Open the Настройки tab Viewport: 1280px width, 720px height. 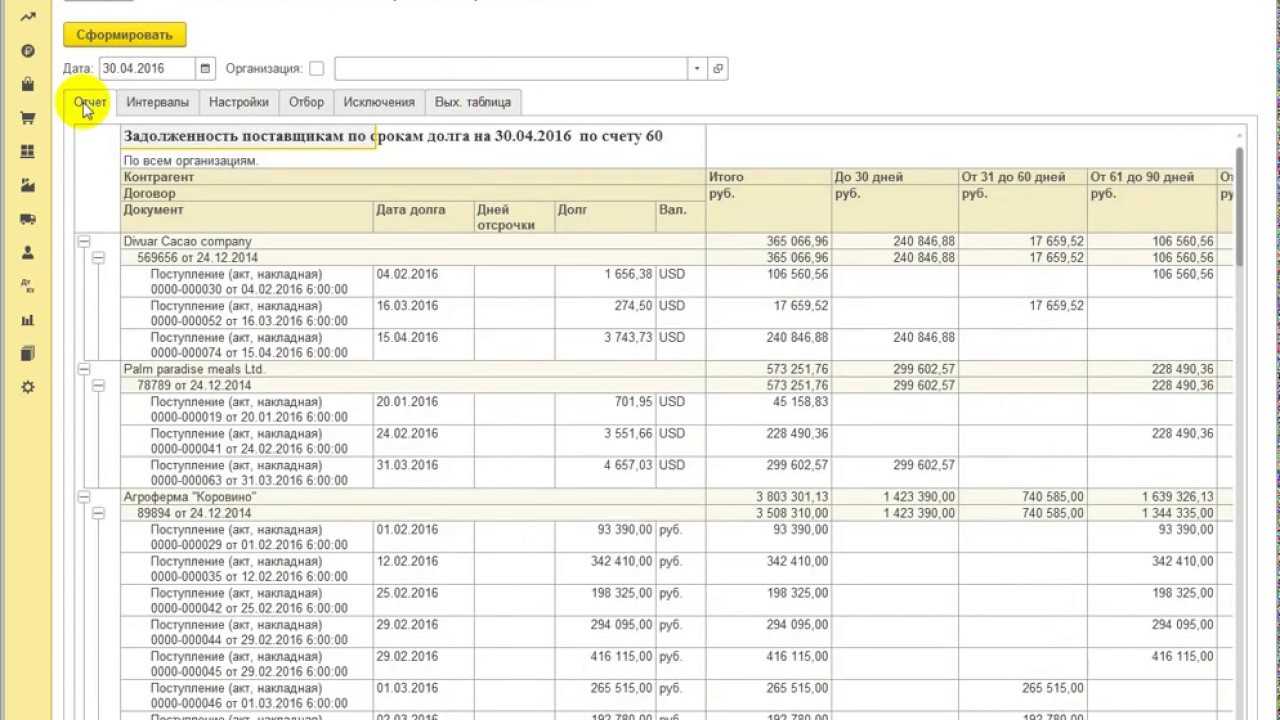[238, 102]
